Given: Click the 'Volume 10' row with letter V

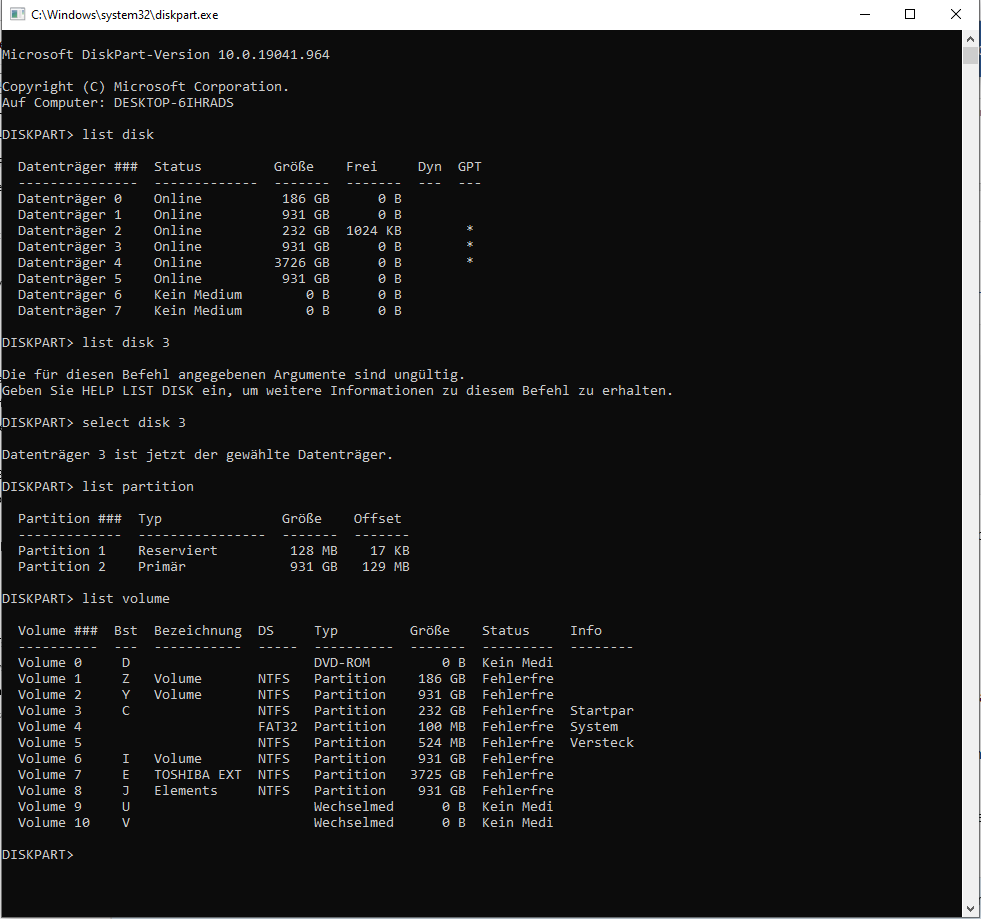Looking at the screenshot, I should tap(285, 823).
